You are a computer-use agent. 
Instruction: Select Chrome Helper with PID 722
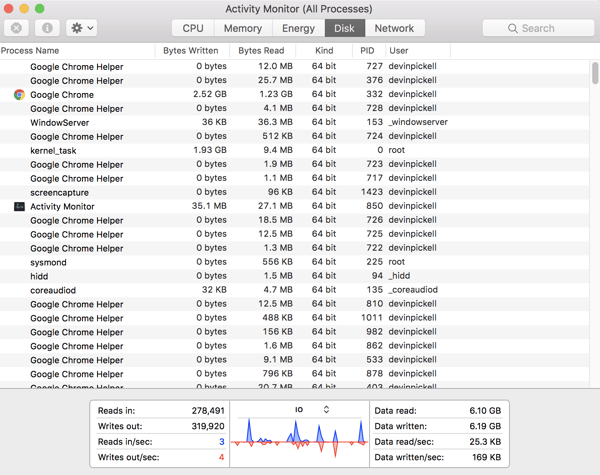(294, 248)
